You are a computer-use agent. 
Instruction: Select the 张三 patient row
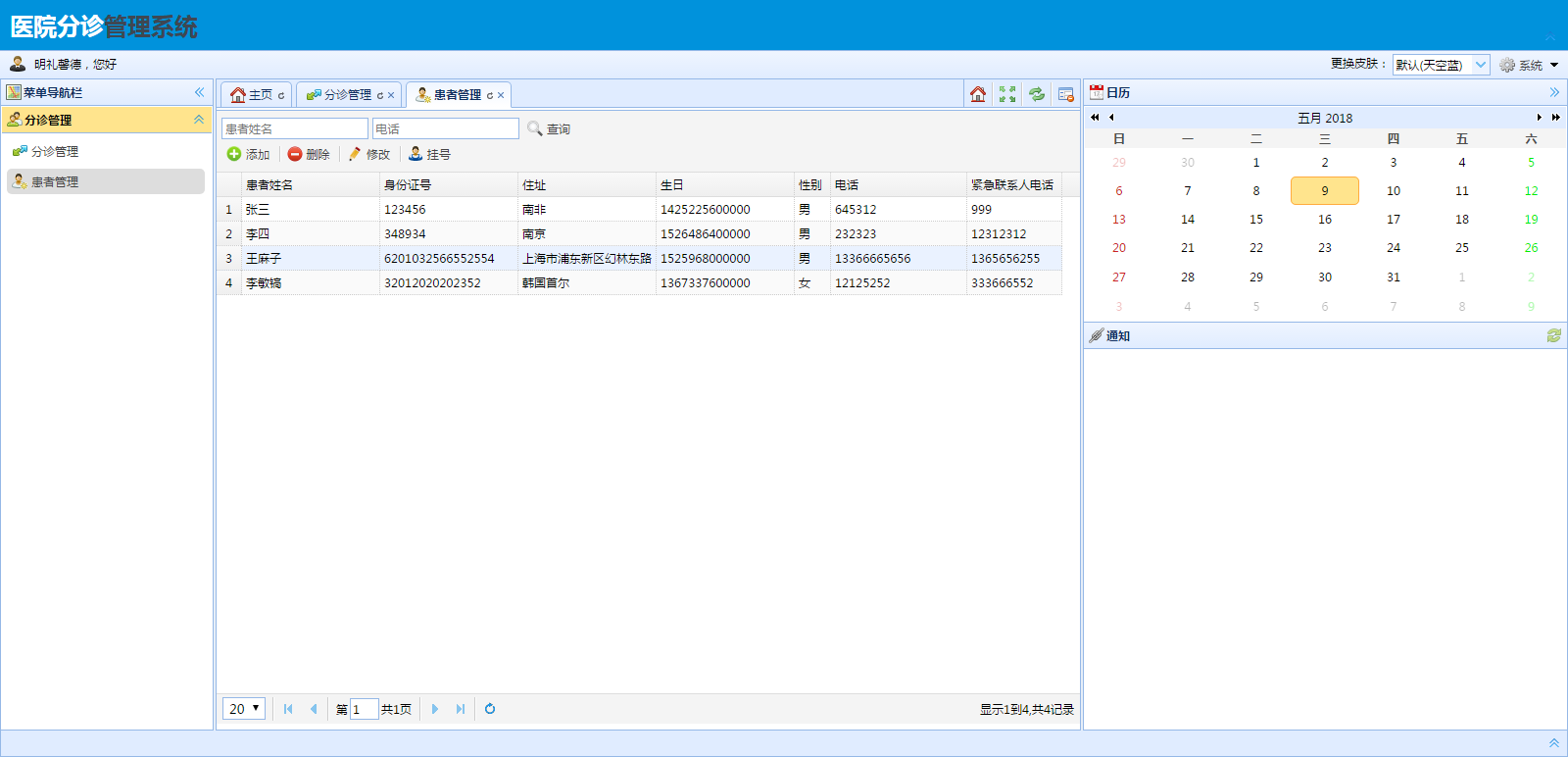(x=639, y=209)
